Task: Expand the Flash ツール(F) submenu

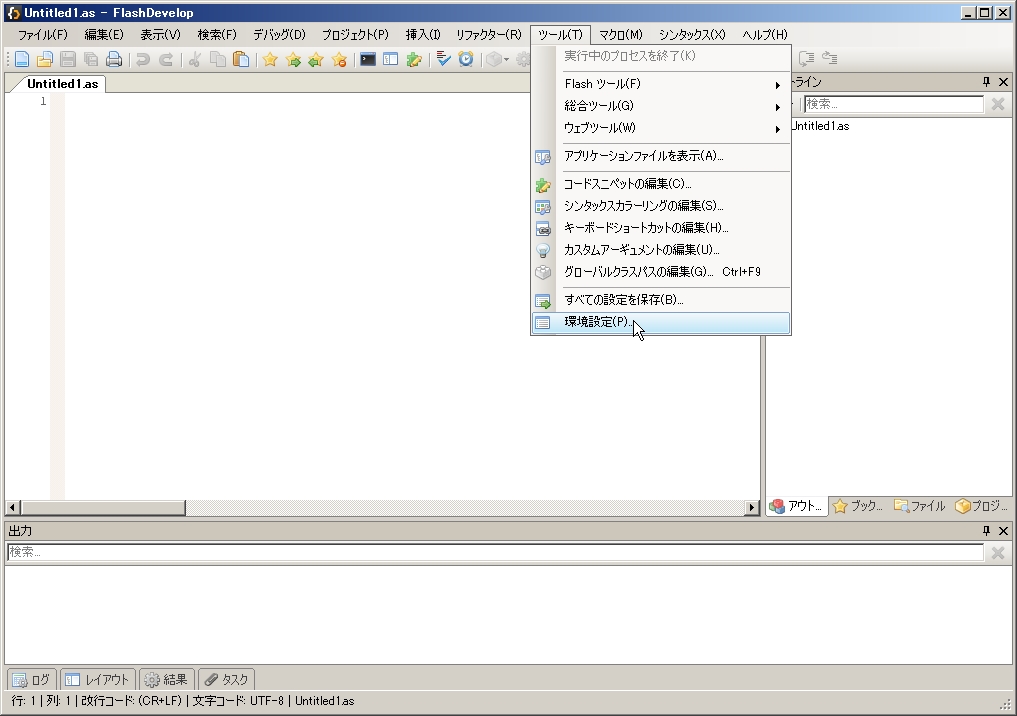Action: coord(661,84)
